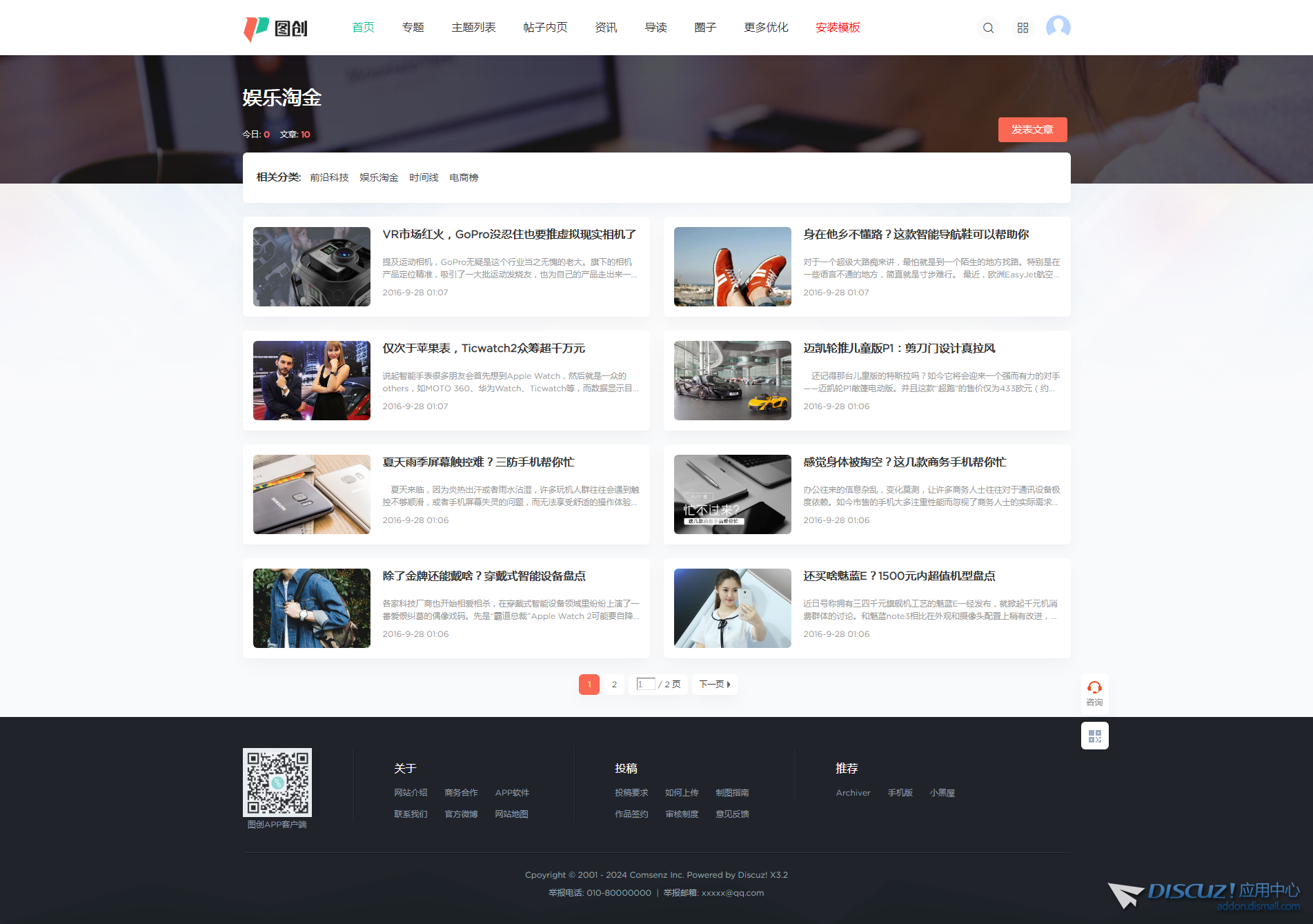Click the 图创 site logo

276,28
